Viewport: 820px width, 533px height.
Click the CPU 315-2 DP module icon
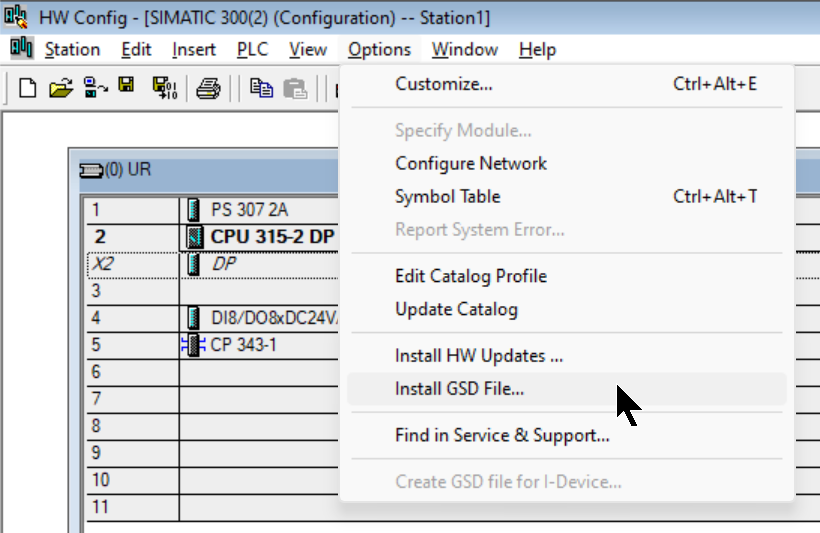point(195,236)
